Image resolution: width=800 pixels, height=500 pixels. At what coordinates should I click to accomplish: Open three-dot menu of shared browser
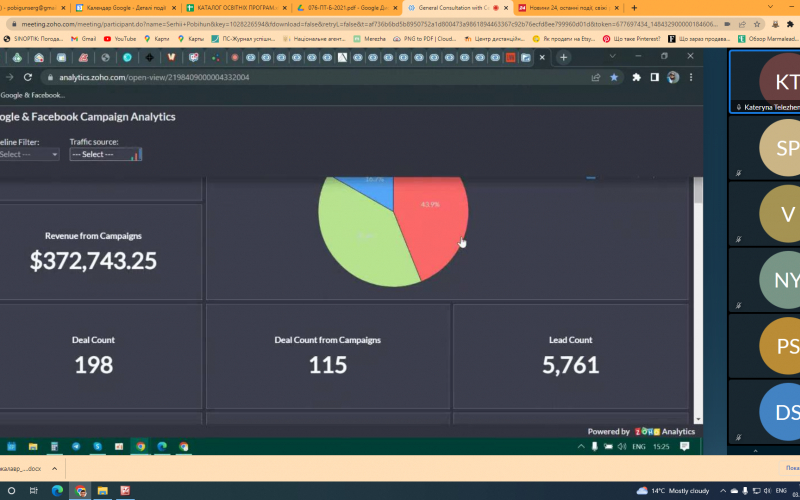click(x=691, y=77)
